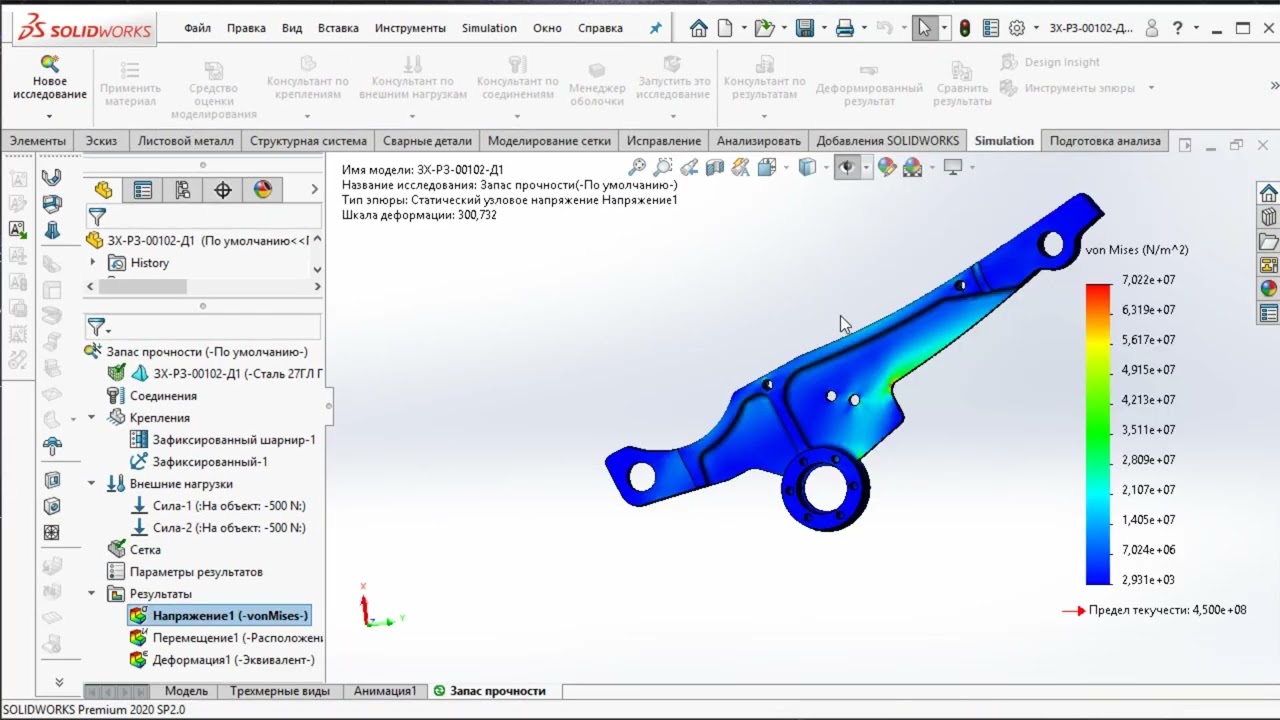Image resolution: width=1280 pixels, height=720 pixels.
Task: Open the FeatureManager design tree tab
Action: [x=103, y=190]
